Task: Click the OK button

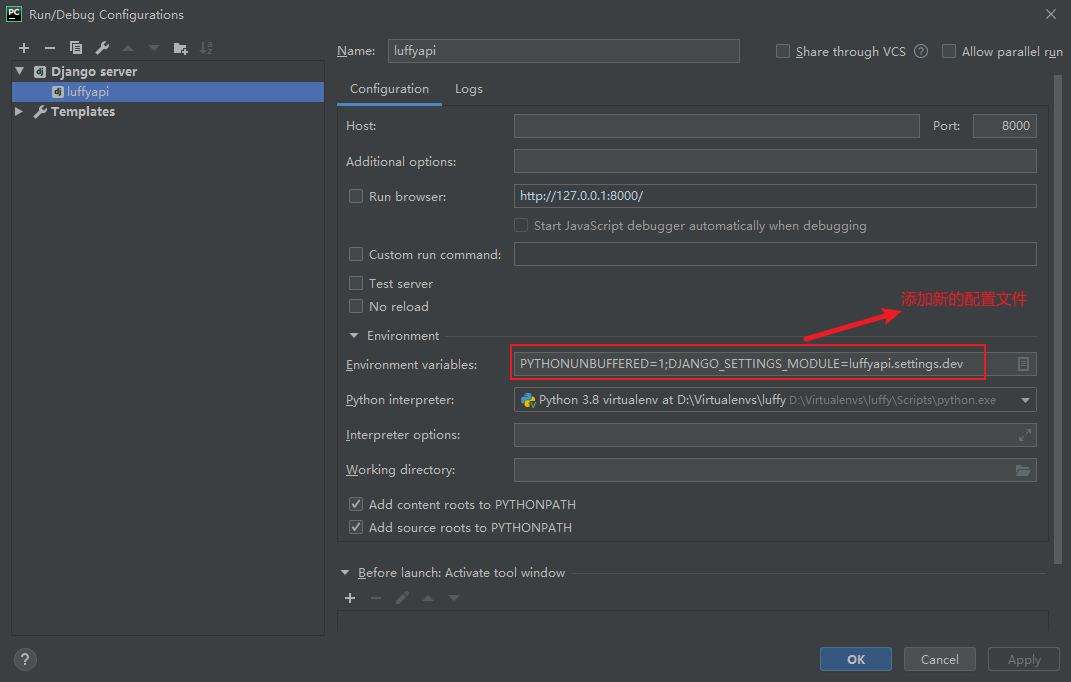Action: tap(856, 659)
